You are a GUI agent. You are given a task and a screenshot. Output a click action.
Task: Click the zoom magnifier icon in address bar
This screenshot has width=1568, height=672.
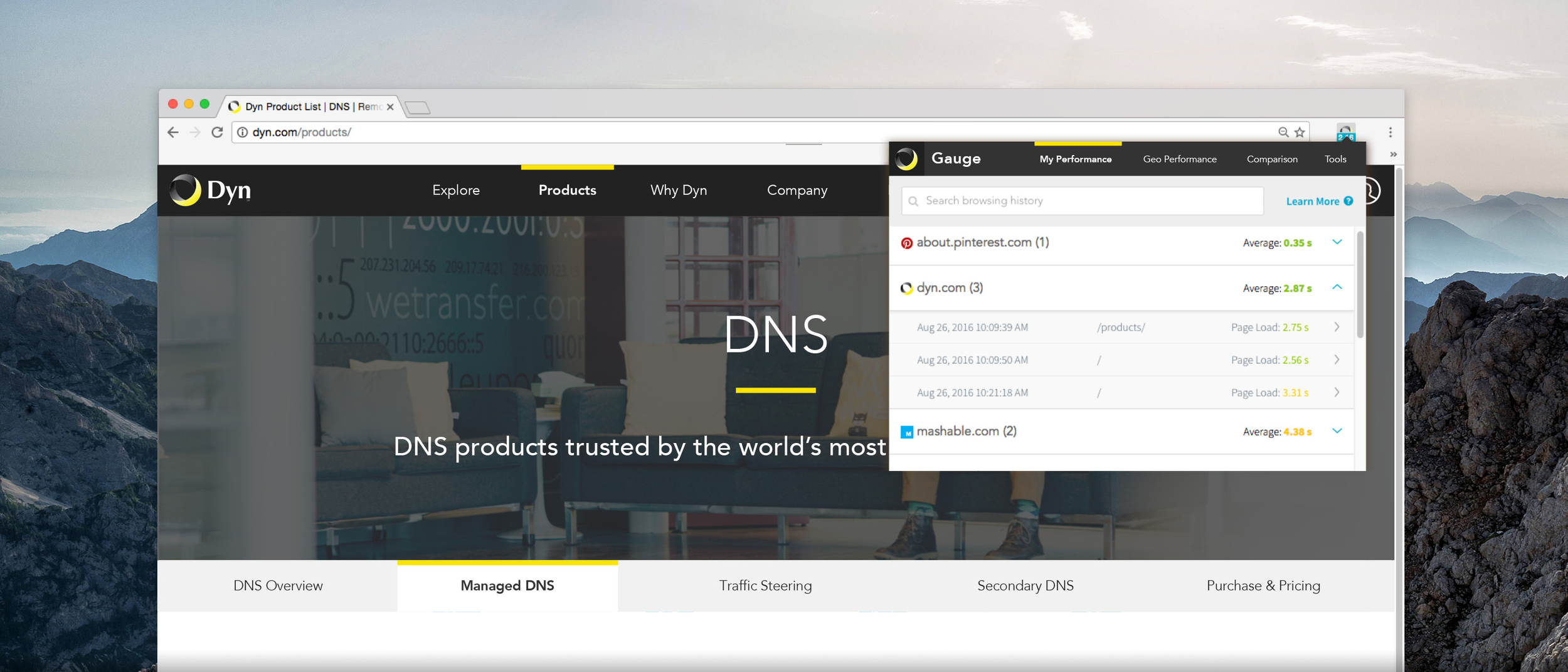click(x=1283, y=132)
